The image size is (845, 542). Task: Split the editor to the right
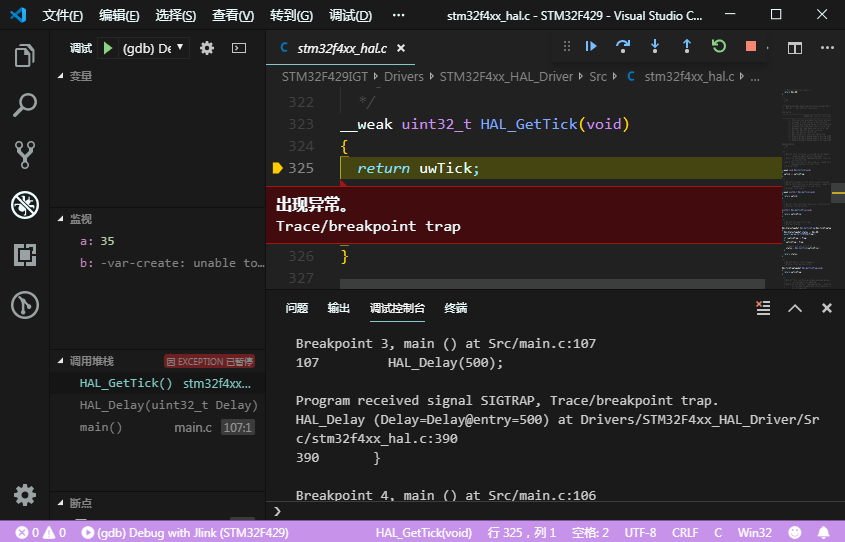coord(795,48)
